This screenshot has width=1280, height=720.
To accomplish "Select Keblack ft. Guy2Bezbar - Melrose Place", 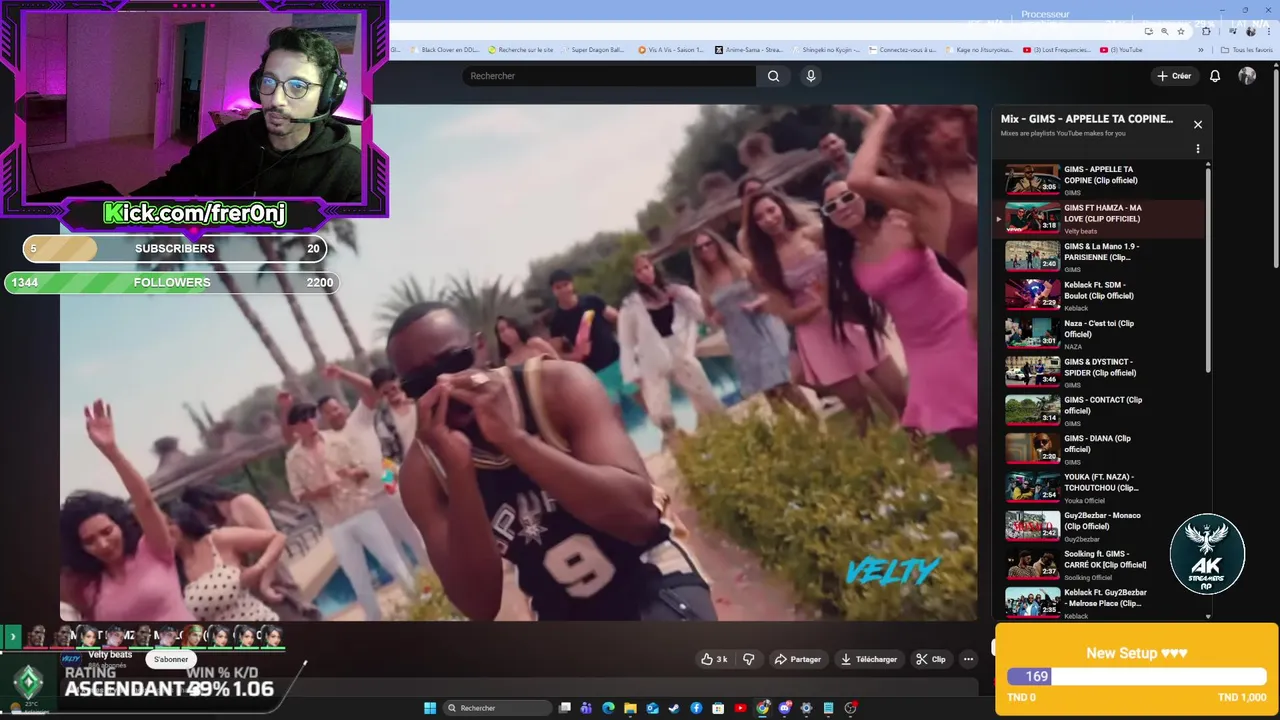I will click(x=1100, y=603).
